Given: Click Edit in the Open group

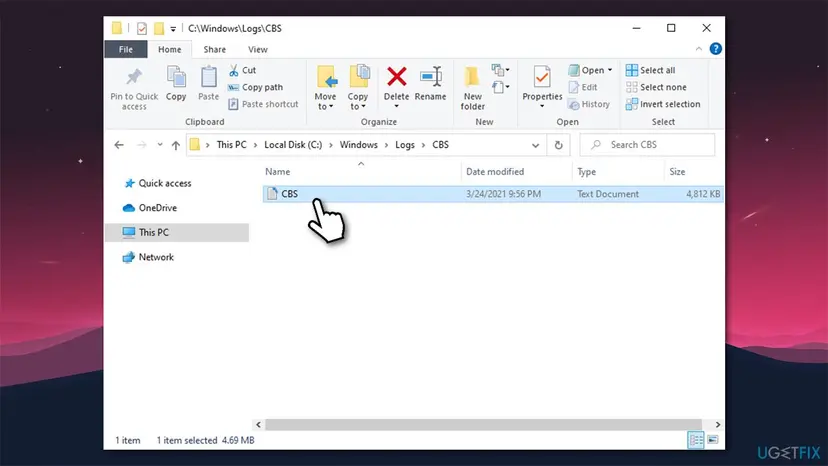Looking at the screenshot, I should pos(583,87).
